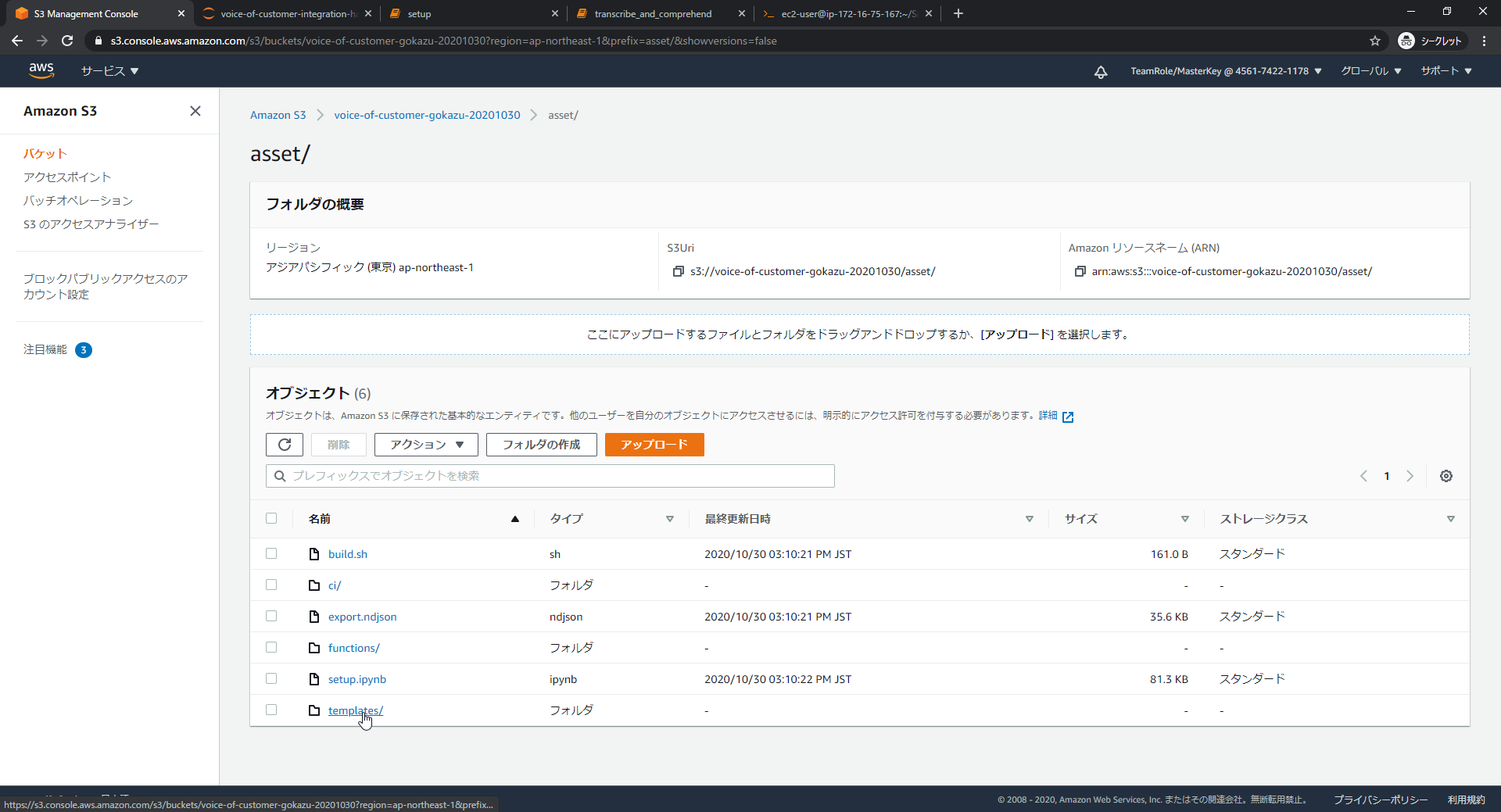Open the サポート dropdown

coord(1446,71)
